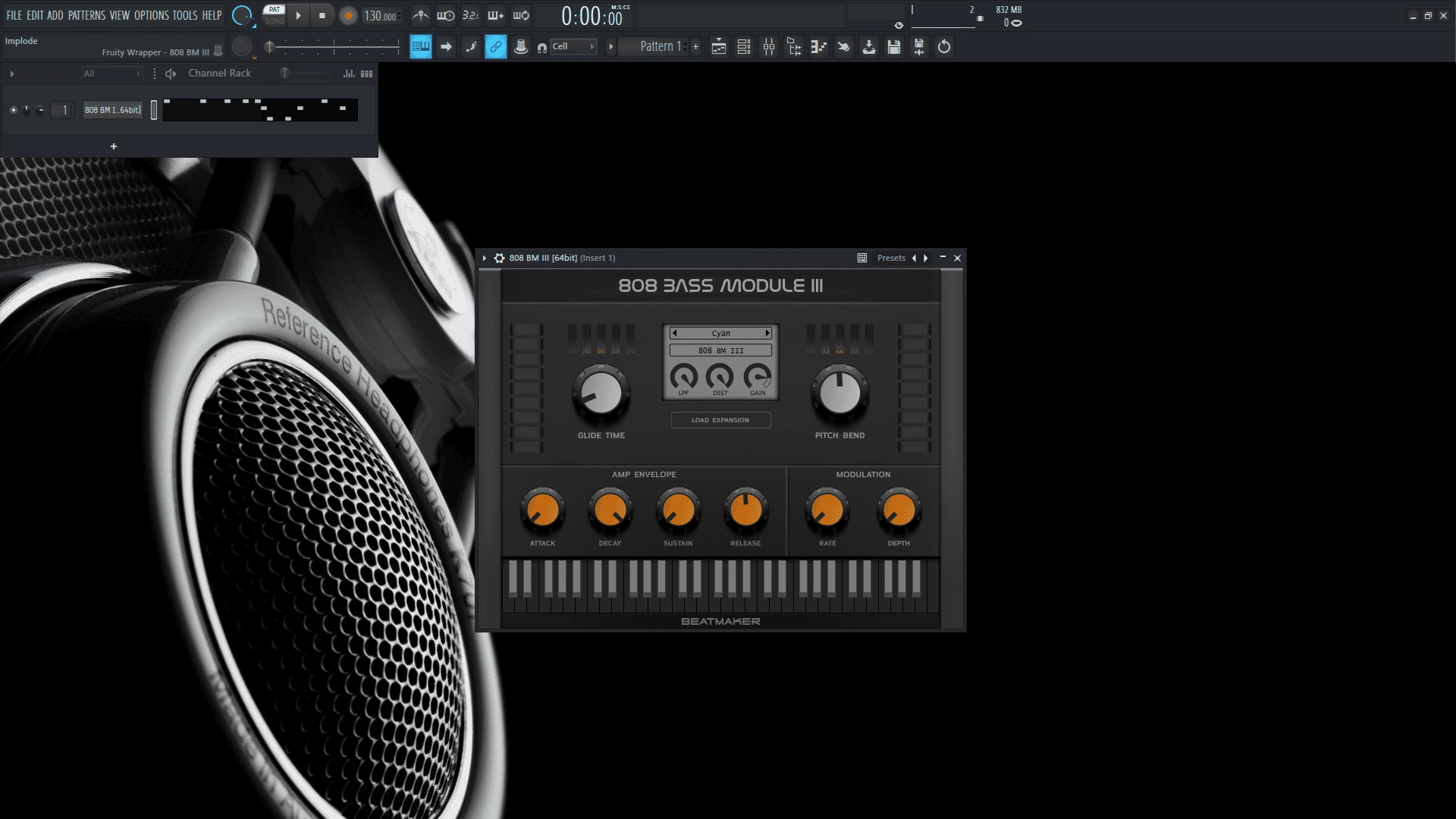1456x819 pixels.
Task: Click the hand-with-arrow toolbar icon
Action: (x=844, y=47)
